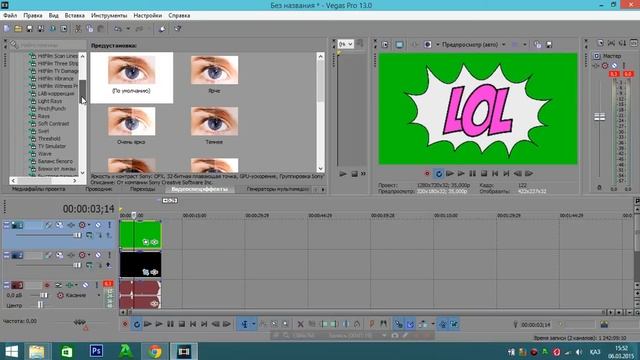This screenshot has height=360, width=640.
Task: Play from start in timeline transport bar
Action: click(148, 324)
